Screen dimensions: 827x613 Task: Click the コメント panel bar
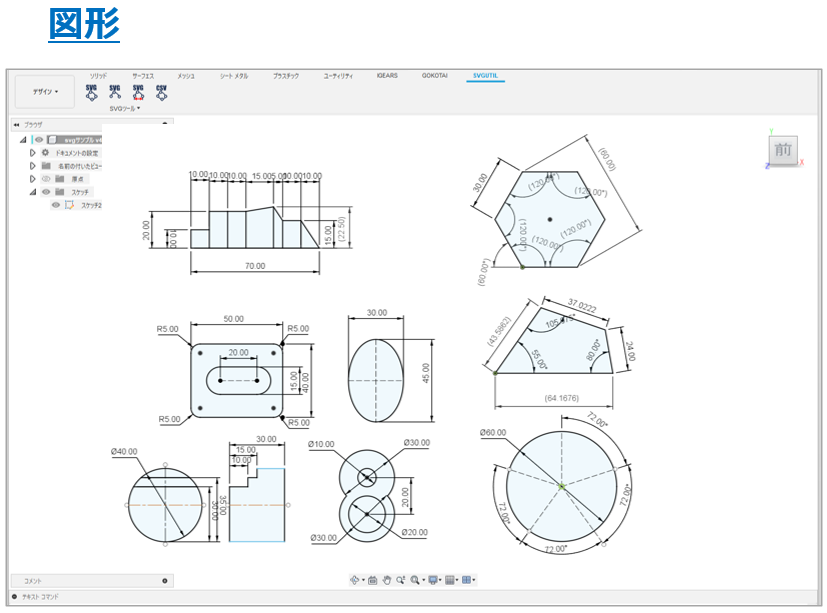[92, 581]
